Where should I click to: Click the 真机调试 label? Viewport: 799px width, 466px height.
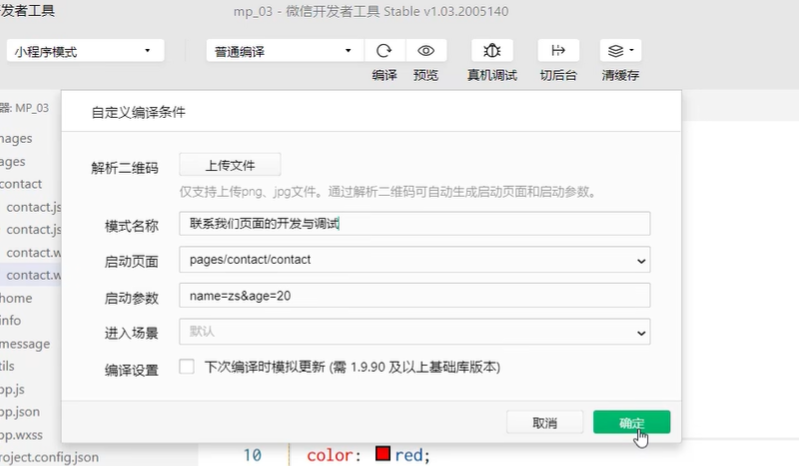point(492,75)
